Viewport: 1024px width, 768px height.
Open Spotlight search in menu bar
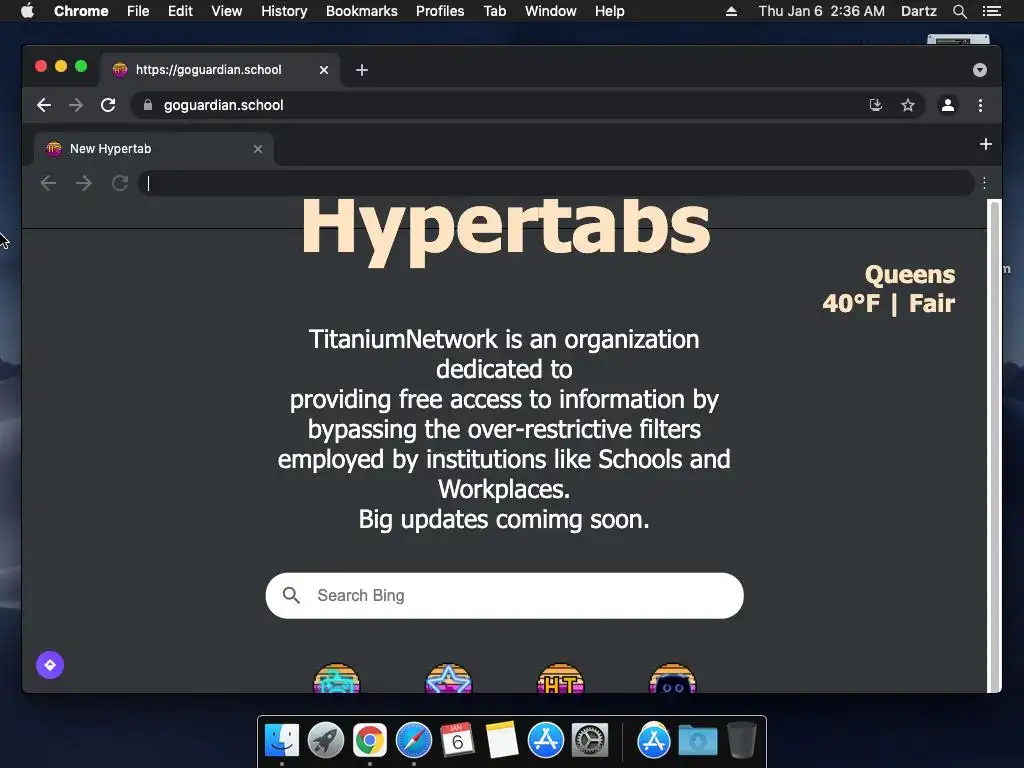coord(959,11)
